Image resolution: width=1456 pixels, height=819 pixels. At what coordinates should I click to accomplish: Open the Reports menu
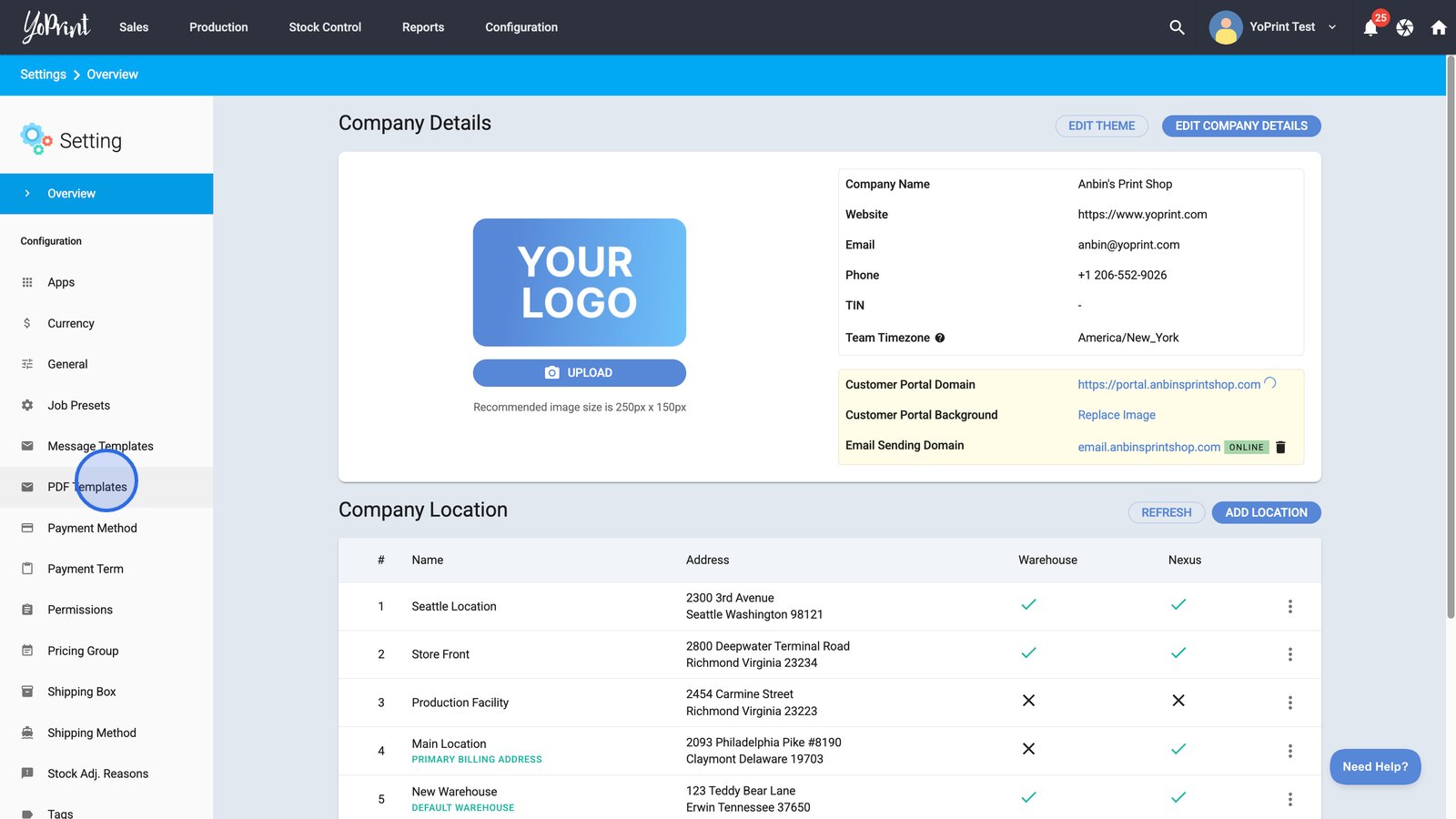pyautogui.click(x=423, y=27)
